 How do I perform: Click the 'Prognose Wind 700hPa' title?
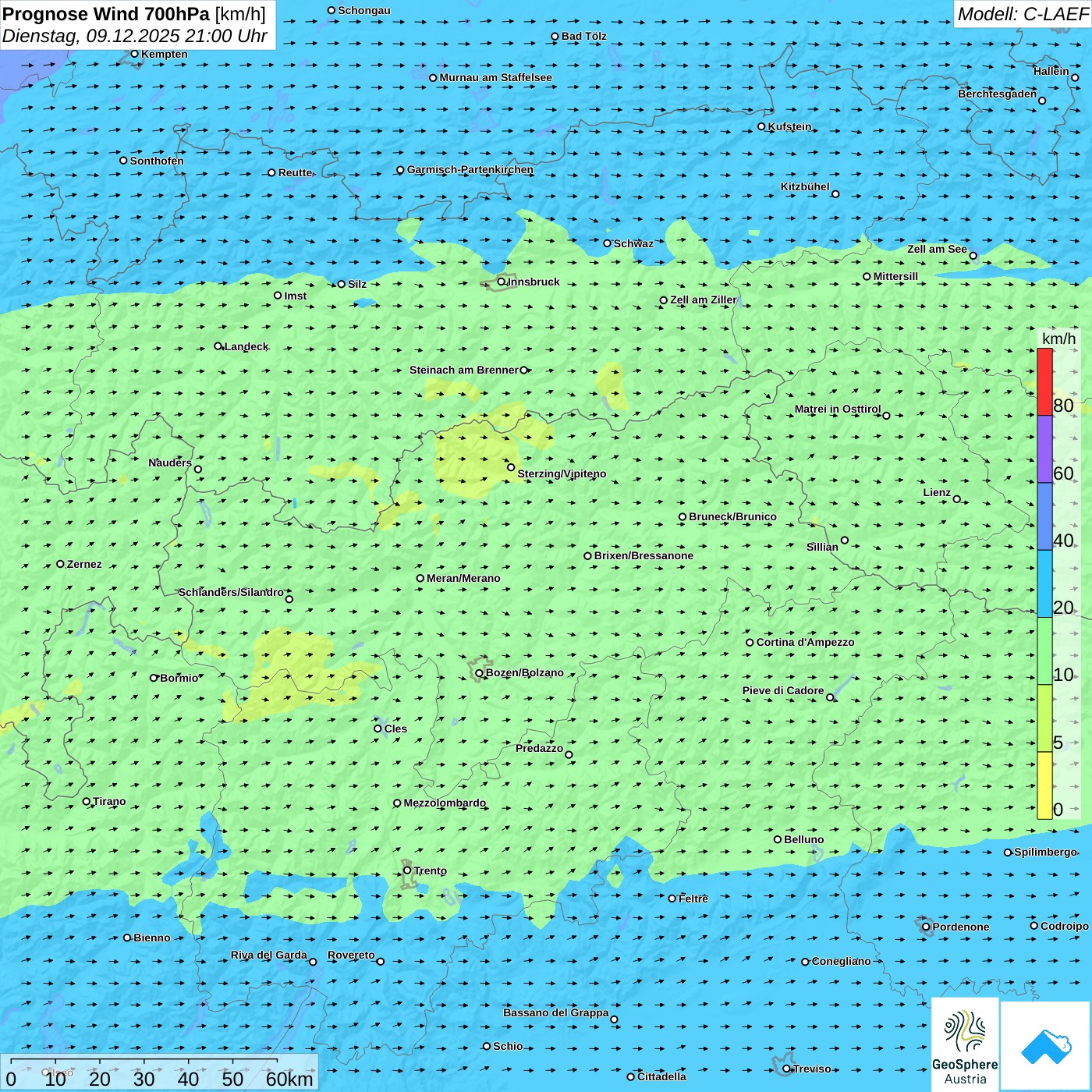coord(106,14)
